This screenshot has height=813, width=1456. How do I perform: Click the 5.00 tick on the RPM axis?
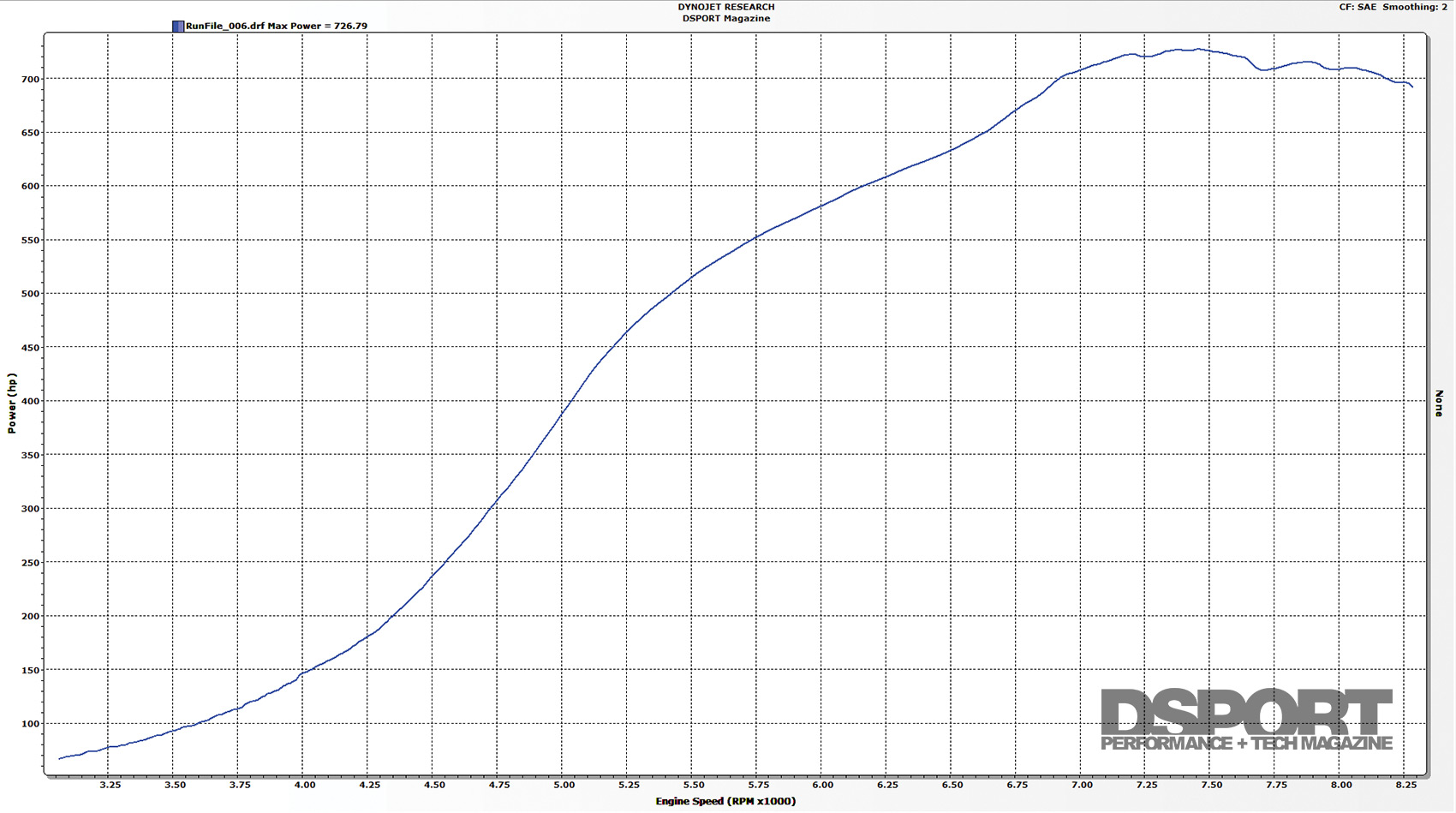564,785
